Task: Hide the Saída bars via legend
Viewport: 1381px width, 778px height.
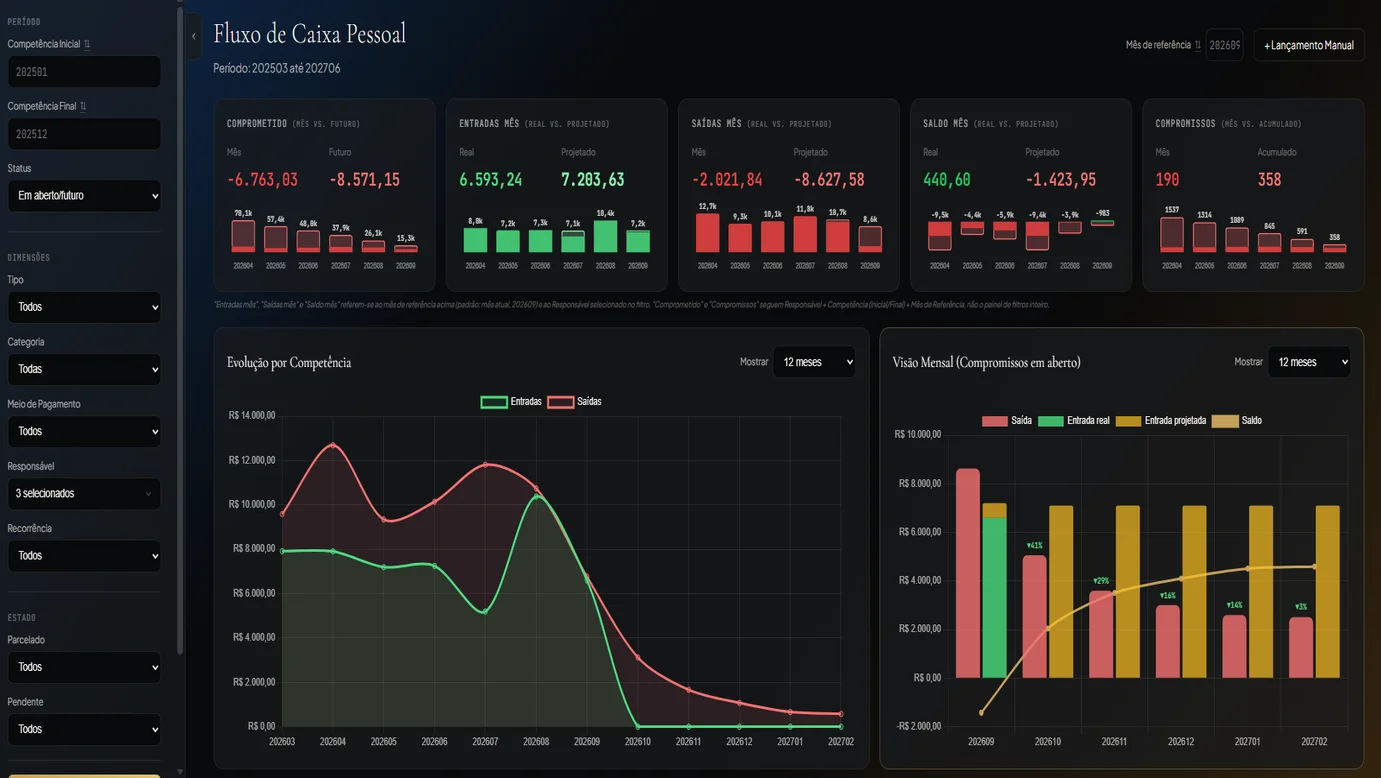Action: tap(1007, 421)
